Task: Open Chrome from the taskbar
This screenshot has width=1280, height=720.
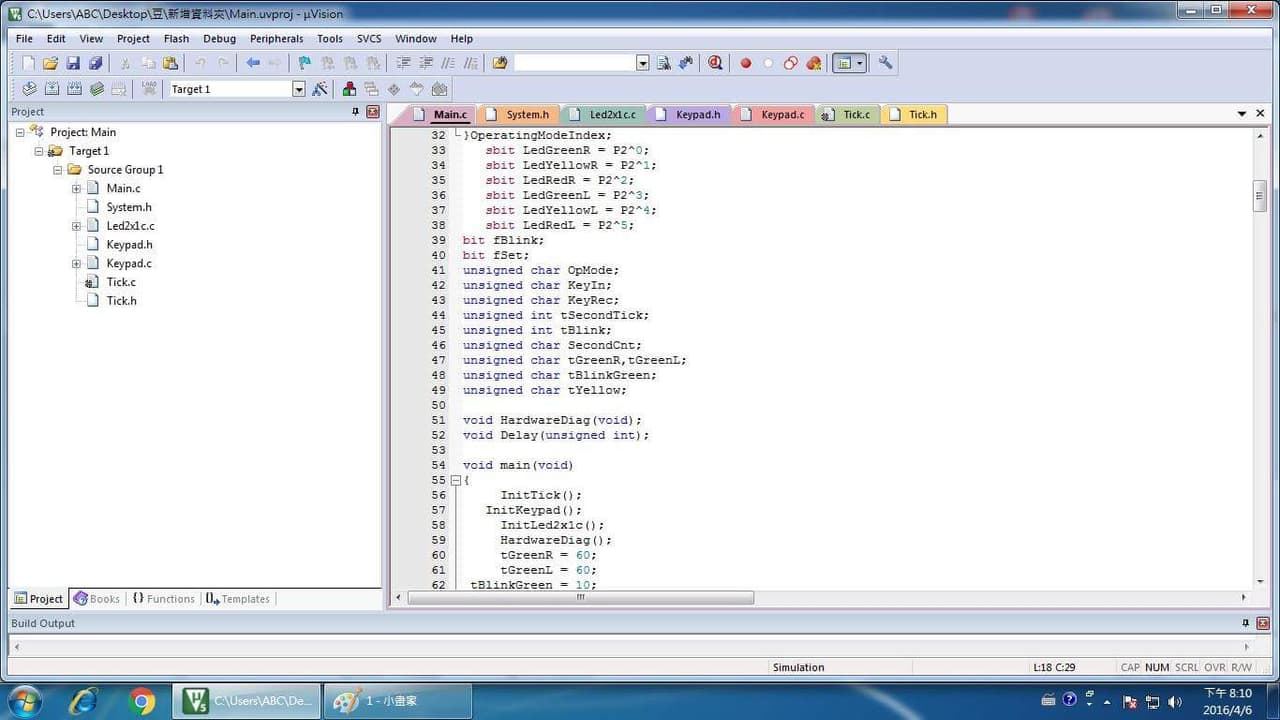Action: (142, 701)
